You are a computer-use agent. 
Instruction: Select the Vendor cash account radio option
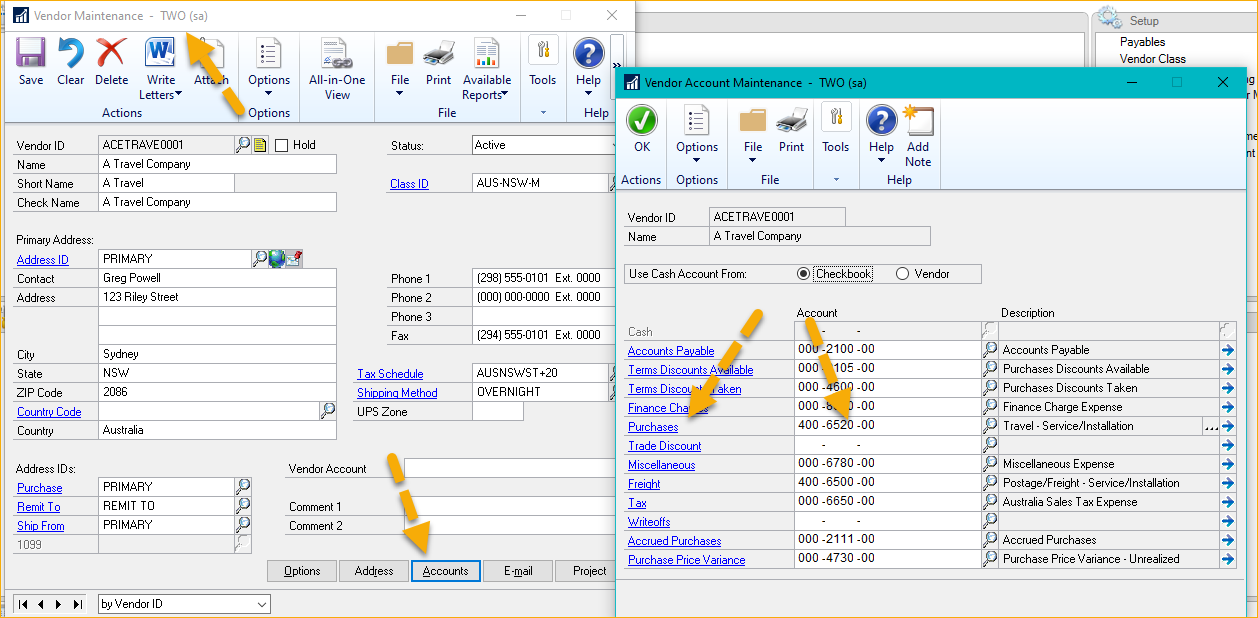point(902,274)
